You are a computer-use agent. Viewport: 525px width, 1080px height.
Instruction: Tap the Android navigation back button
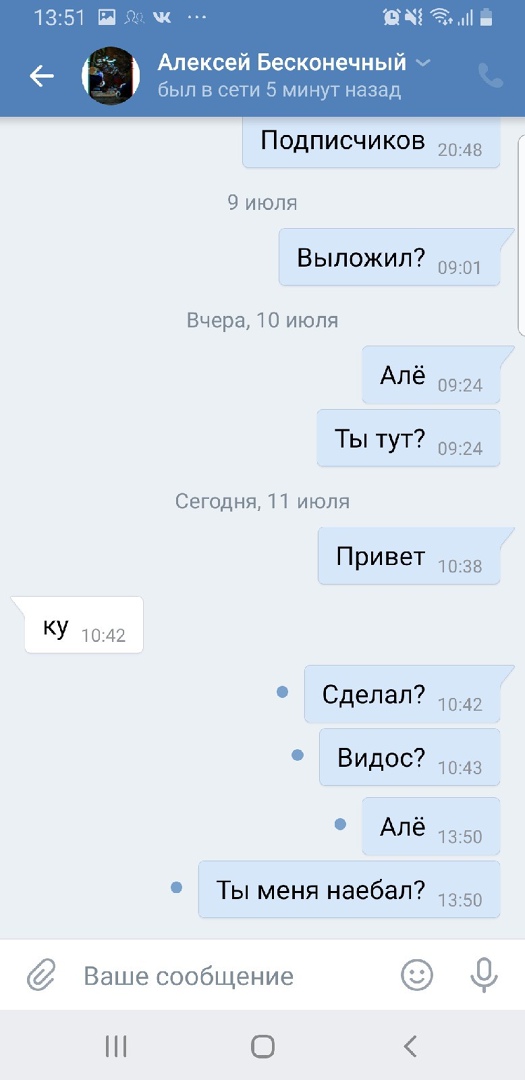(x=410, y=1046)
